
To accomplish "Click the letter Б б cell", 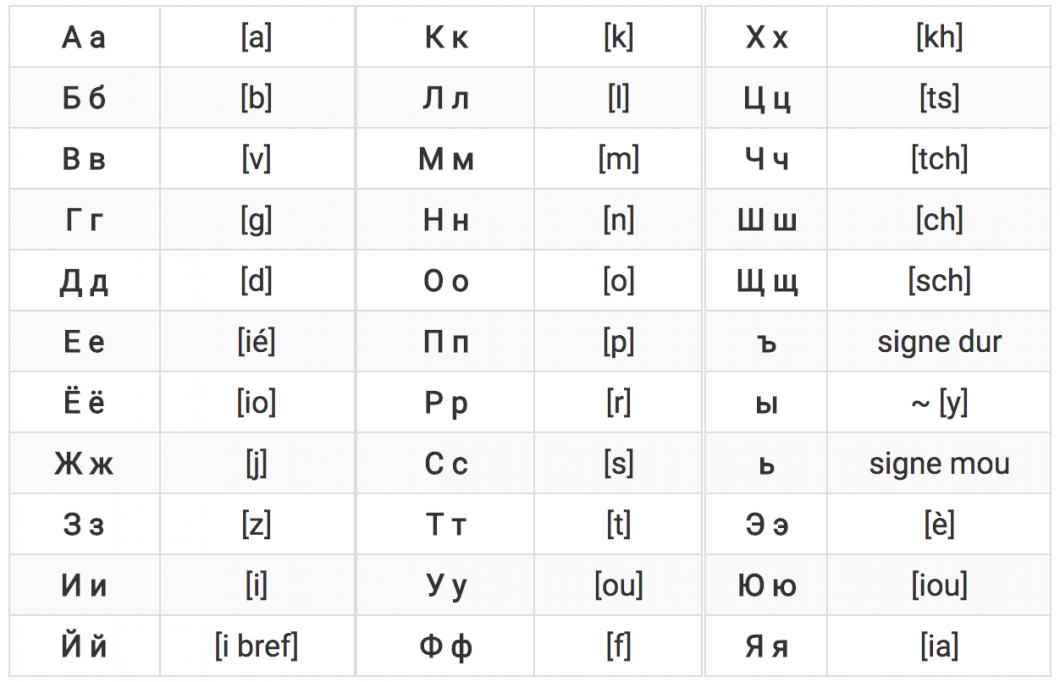I will click(x=84, y=98).
